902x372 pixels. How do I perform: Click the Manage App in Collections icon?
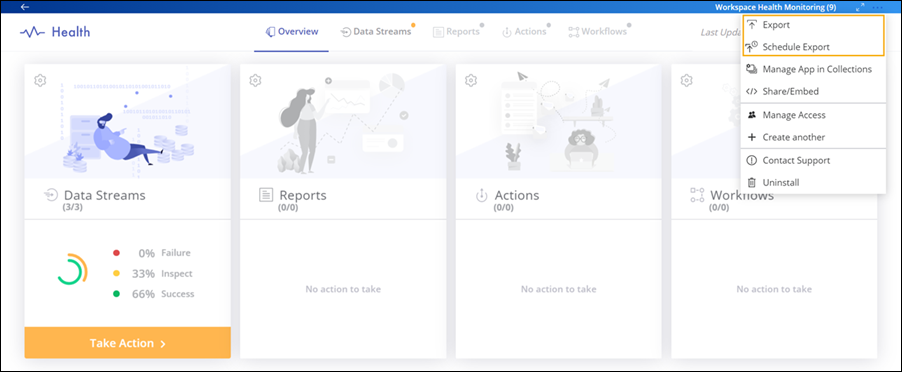[751, 69]
